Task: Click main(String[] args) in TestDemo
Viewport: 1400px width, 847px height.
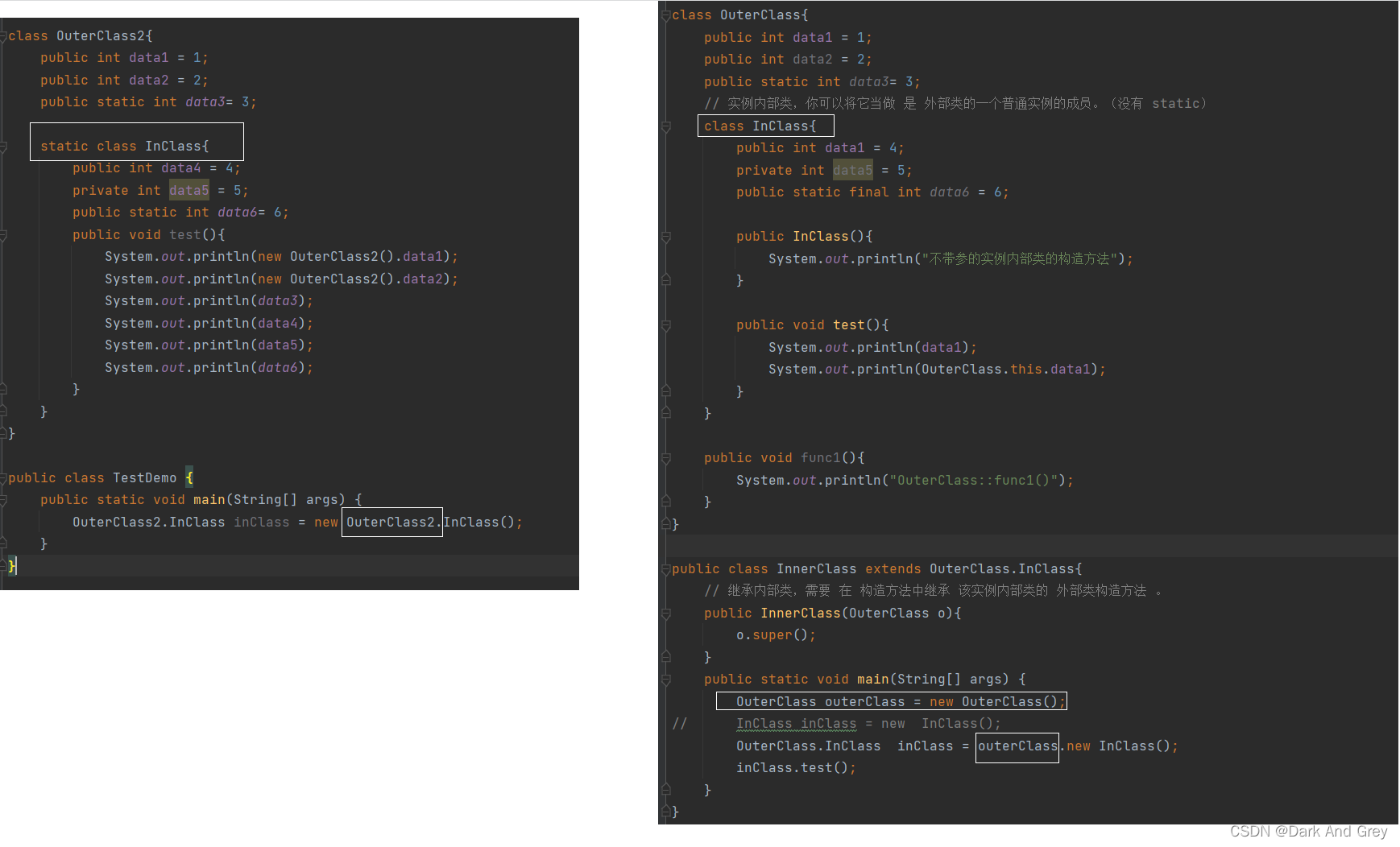Action: tap(269, 500)
